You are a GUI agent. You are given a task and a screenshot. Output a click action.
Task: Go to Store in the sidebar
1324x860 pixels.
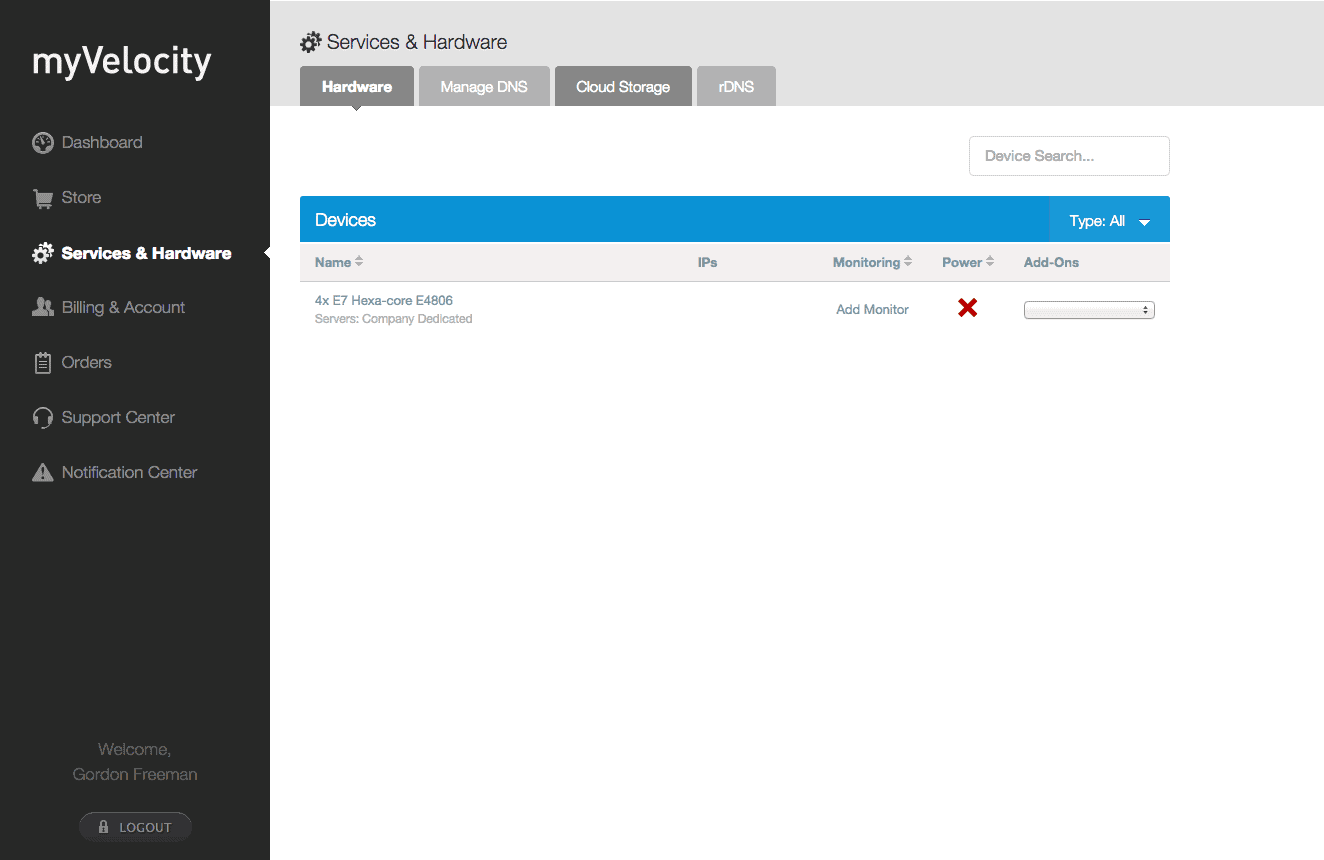[x=81, y=198]
